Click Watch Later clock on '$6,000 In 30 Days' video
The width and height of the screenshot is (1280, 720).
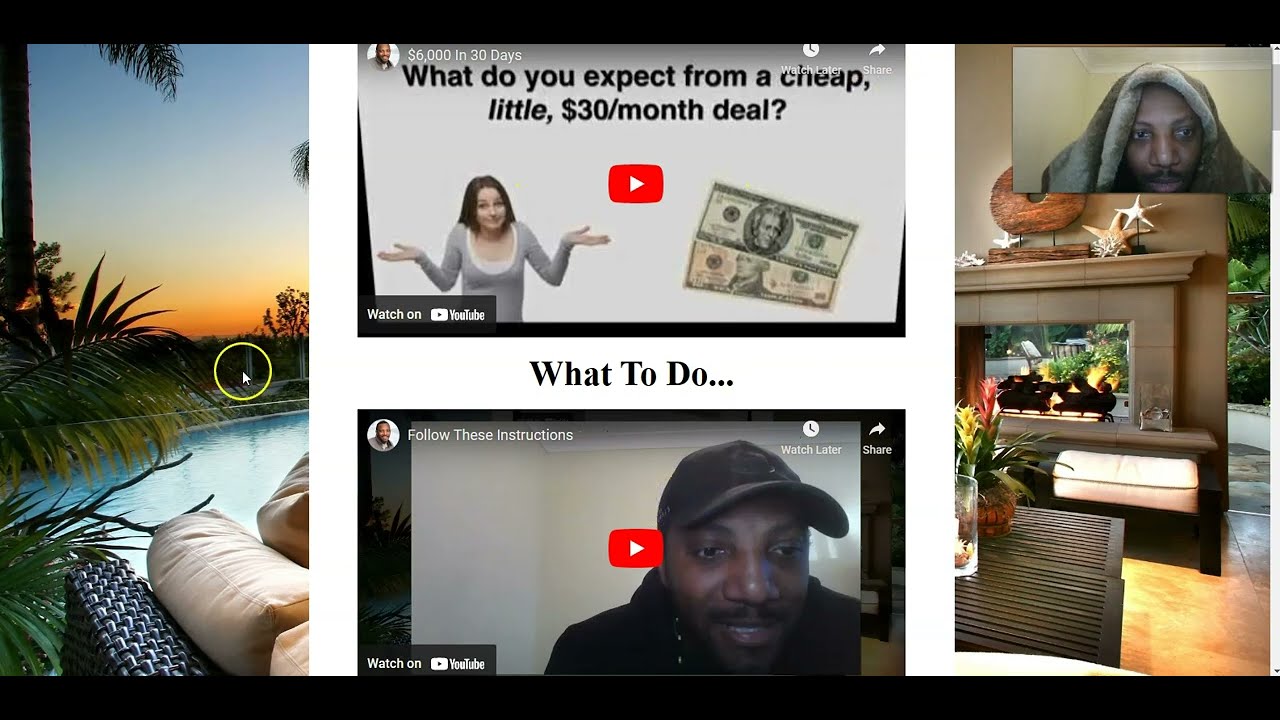click(811, 52)
